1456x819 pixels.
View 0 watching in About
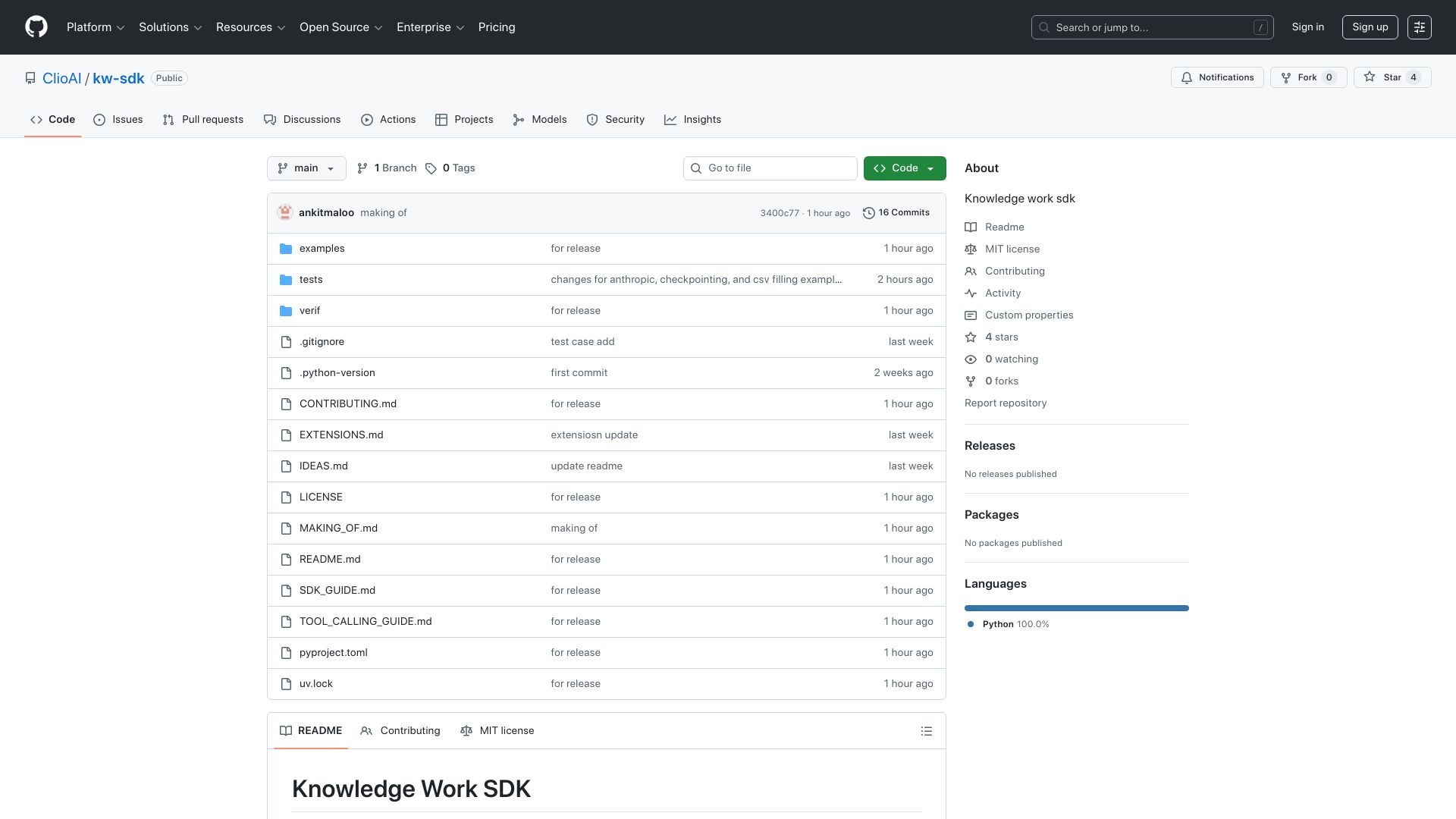click(x=1011, y=359)
